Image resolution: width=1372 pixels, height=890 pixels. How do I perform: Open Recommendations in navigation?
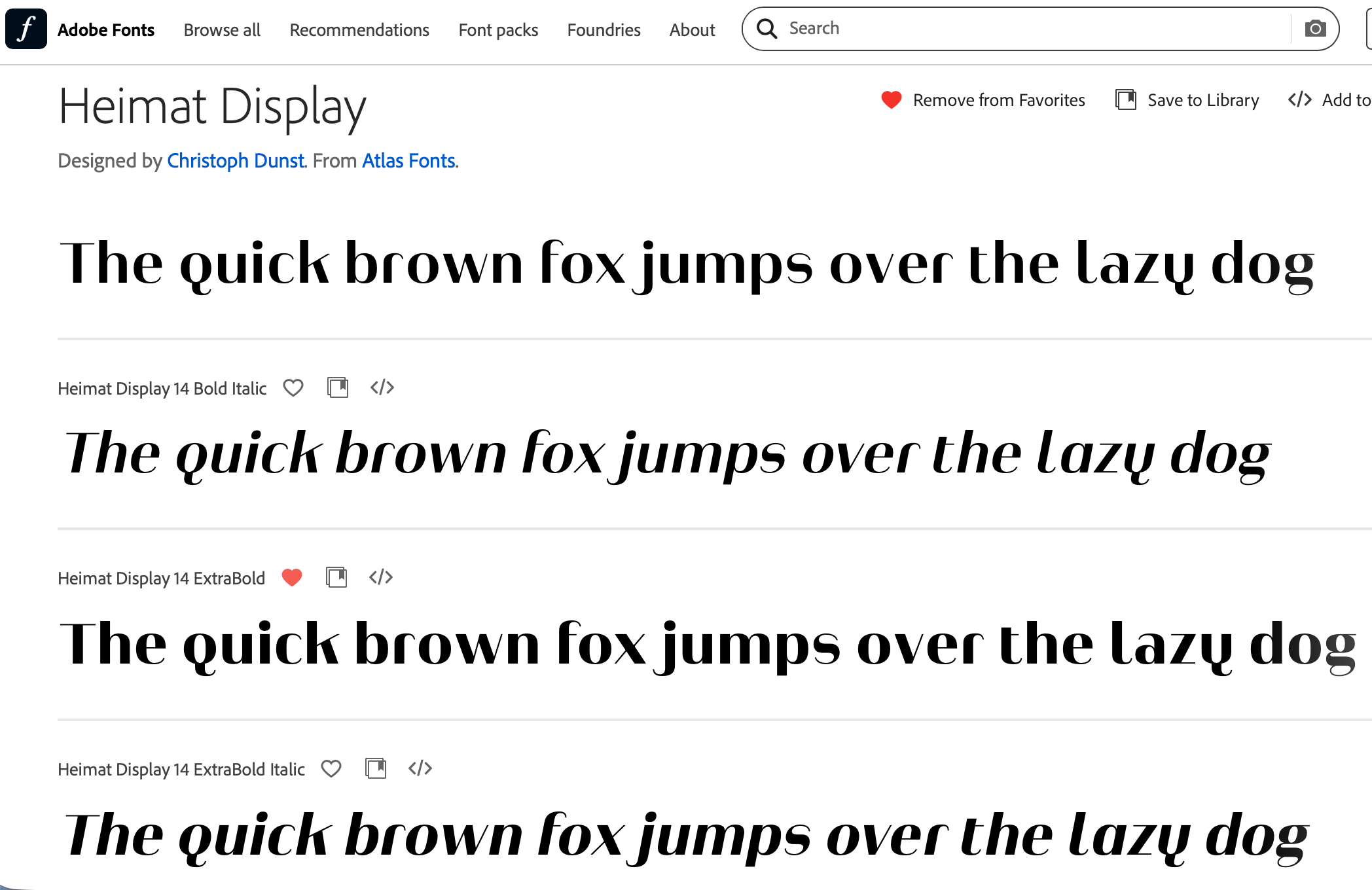(359, 30)
